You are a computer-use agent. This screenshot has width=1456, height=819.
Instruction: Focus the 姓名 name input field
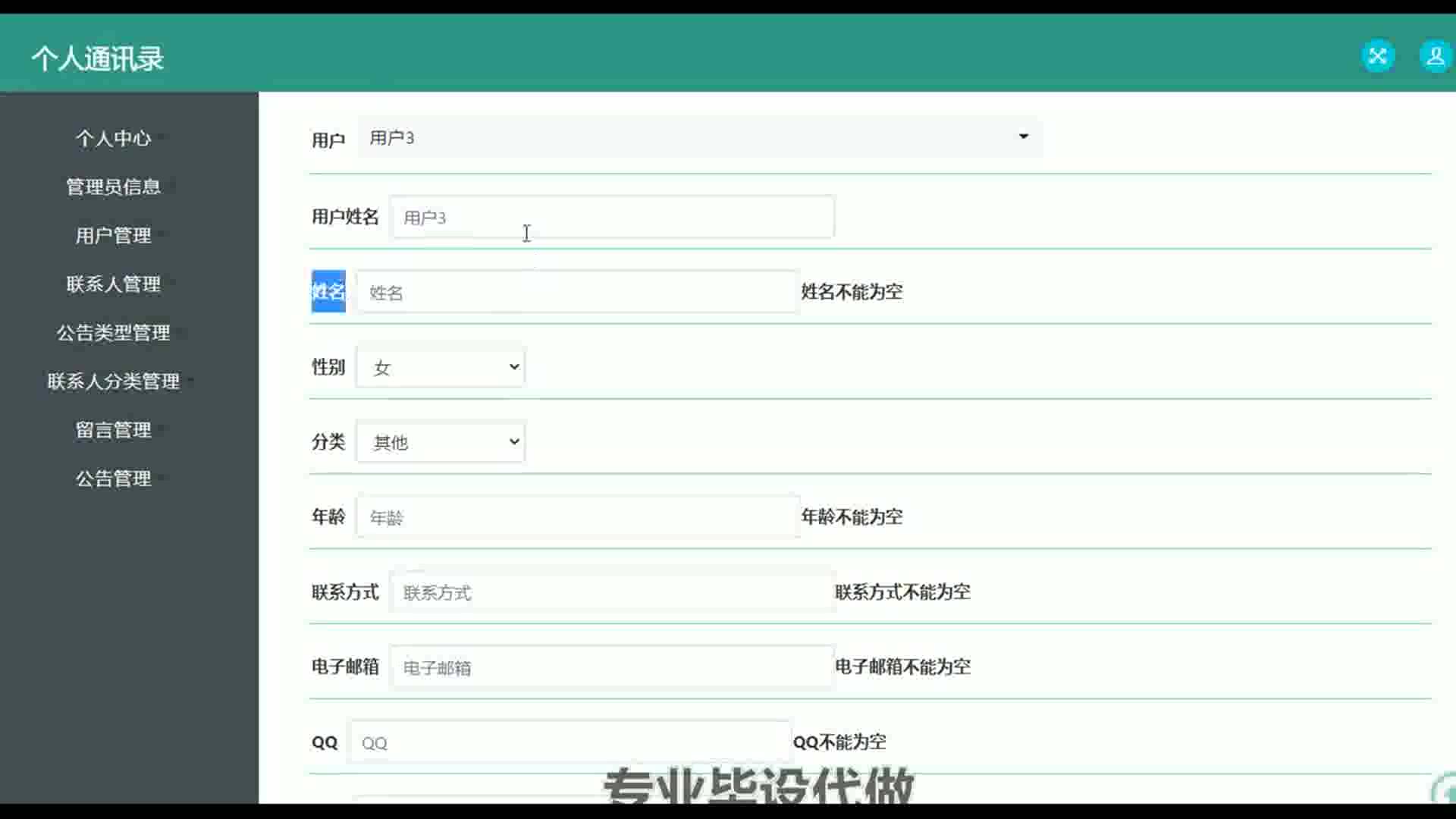[576, 292]
